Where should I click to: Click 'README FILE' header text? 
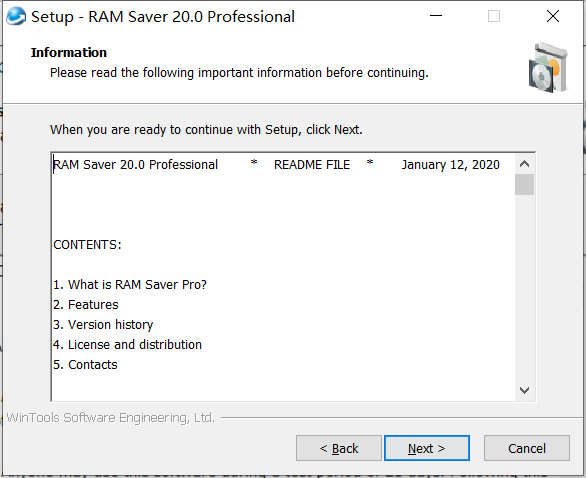click(312, 165)
